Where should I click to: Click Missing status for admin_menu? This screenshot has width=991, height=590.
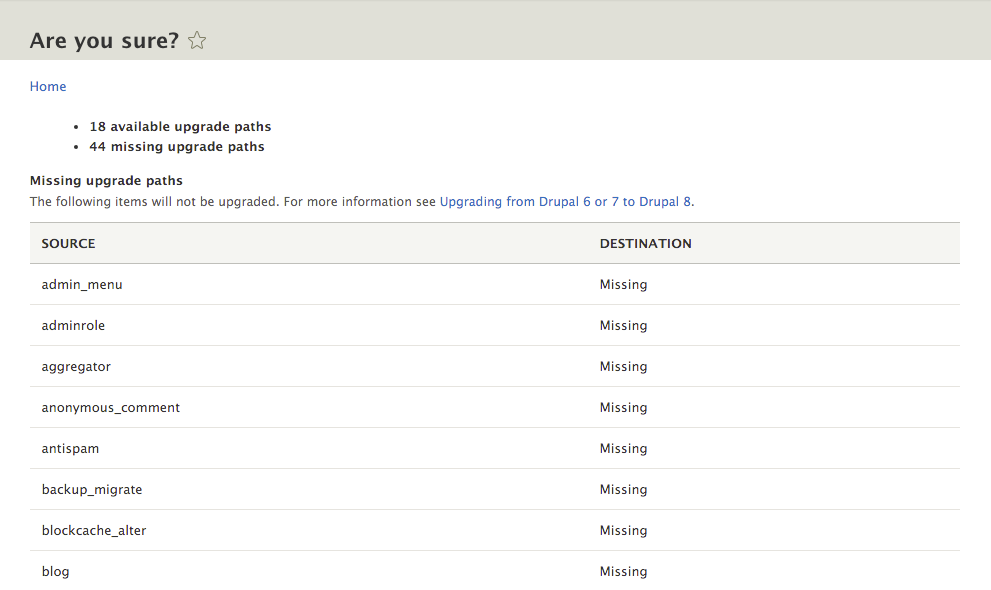click(x=623, y=285)
